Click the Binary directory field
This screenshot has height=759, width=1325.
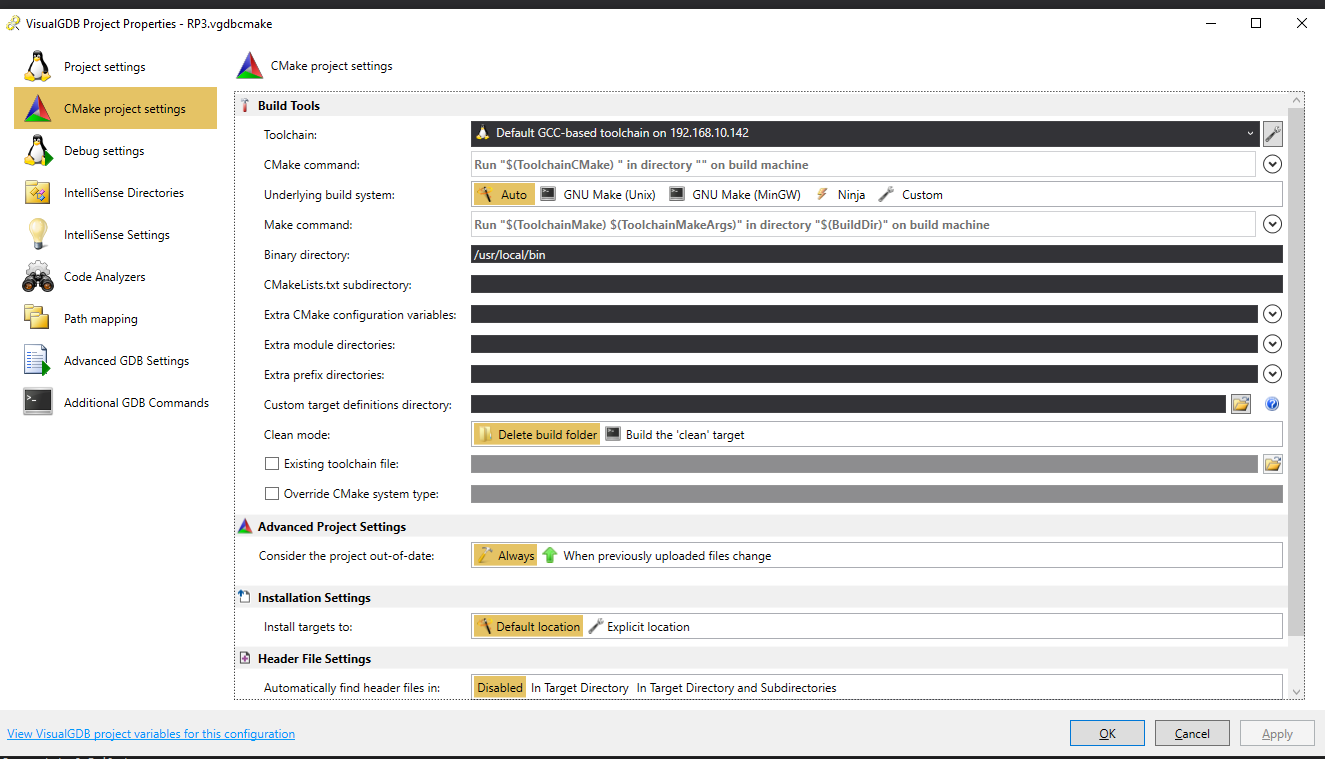point(876,255)
